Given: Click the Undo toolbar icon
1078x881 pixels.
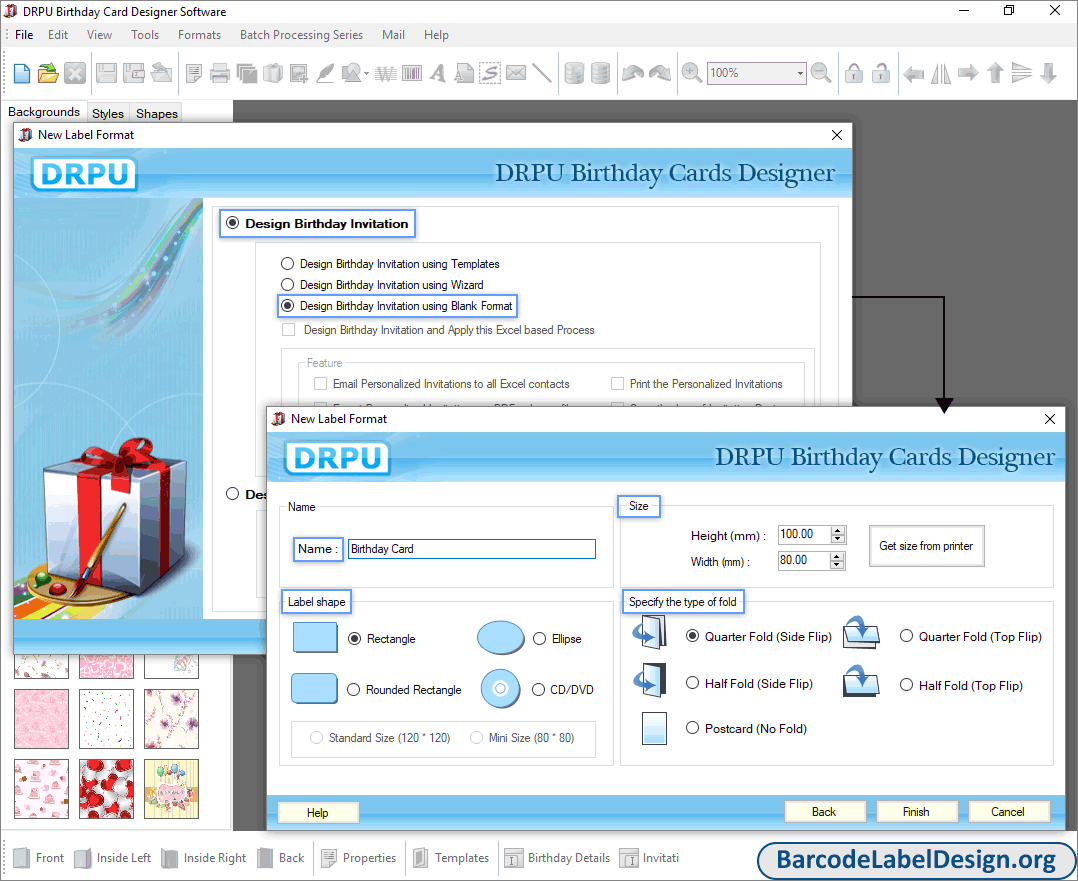Looking at the screenshot, I should click(632, 73).
